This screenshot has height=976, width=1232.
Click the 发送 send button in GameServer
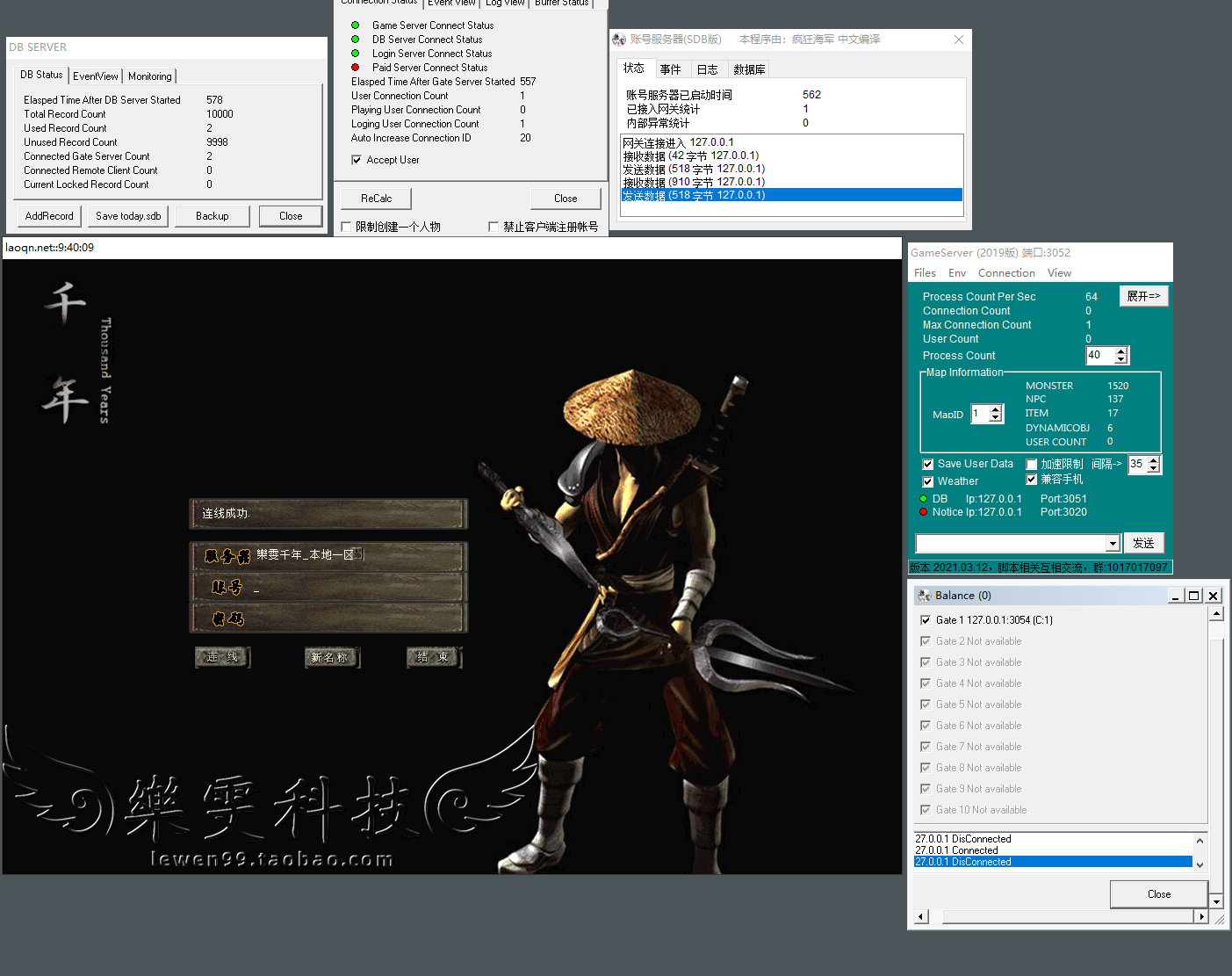click(1144, 543)
